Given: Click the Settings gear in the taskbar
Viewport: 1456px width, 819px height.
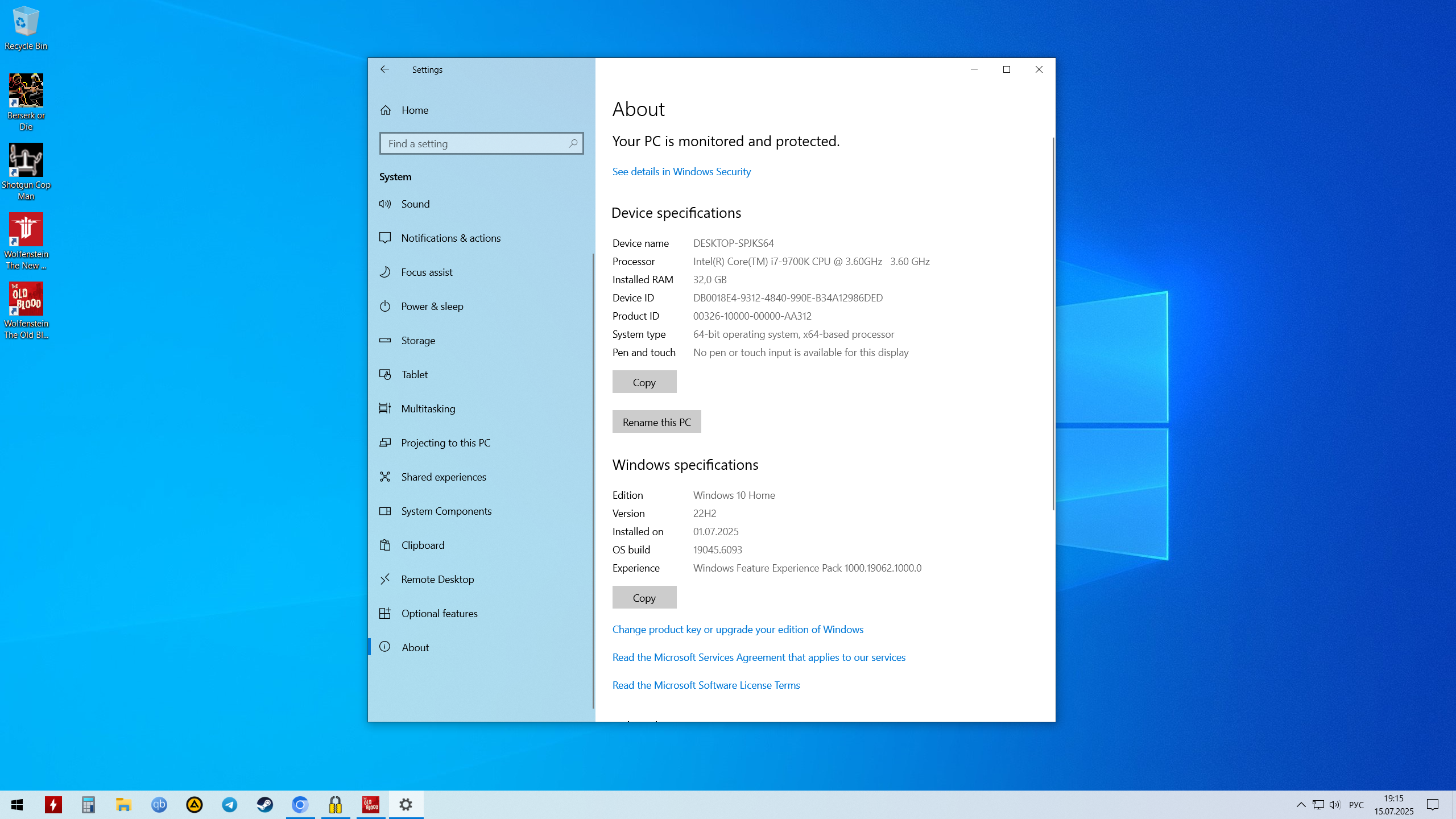Looking at the screenshot, I should tap(406, 805).
